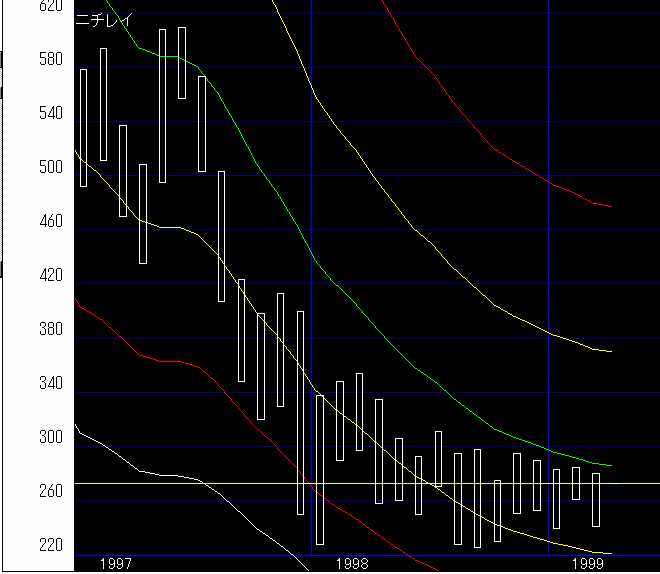Screen dimensions: 660x574
Task: Click left start of the white band line
Action: pos(77,426)
